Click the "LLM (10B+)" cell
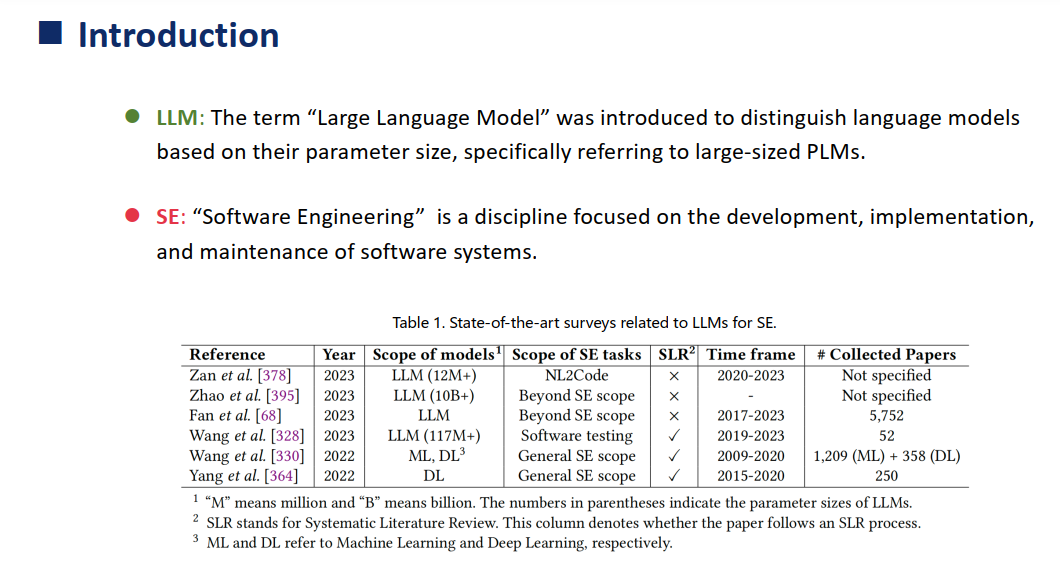The width and height of the screenshot is (1060, 568). tap(434, 396)
